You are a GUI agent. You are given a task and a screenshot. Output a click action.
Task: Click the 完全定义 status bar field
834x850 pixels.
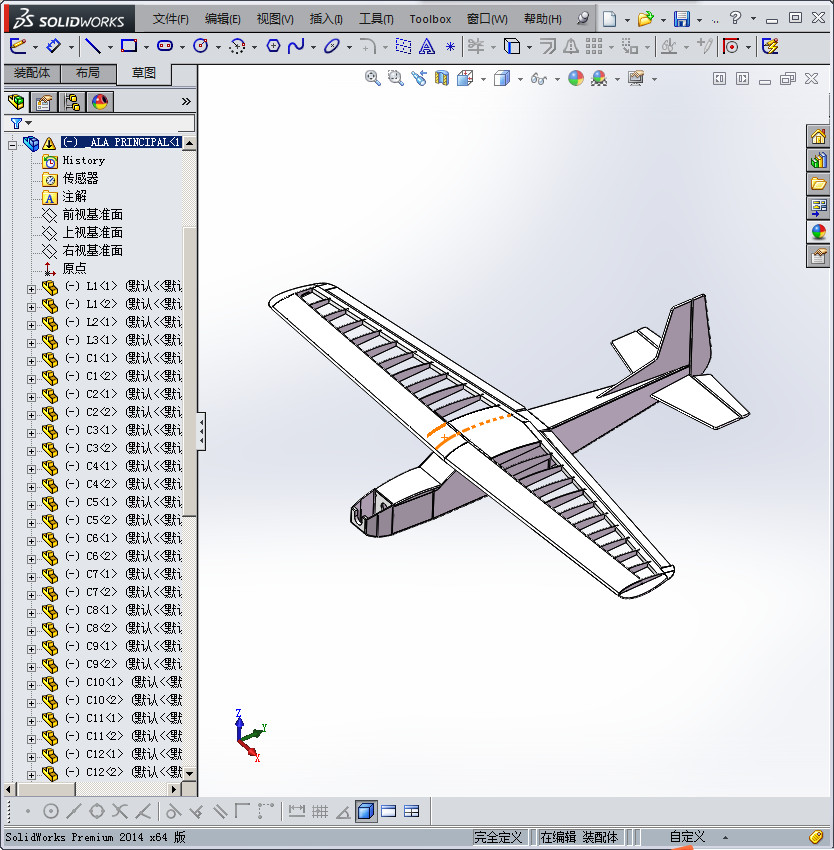pos(498,837)
